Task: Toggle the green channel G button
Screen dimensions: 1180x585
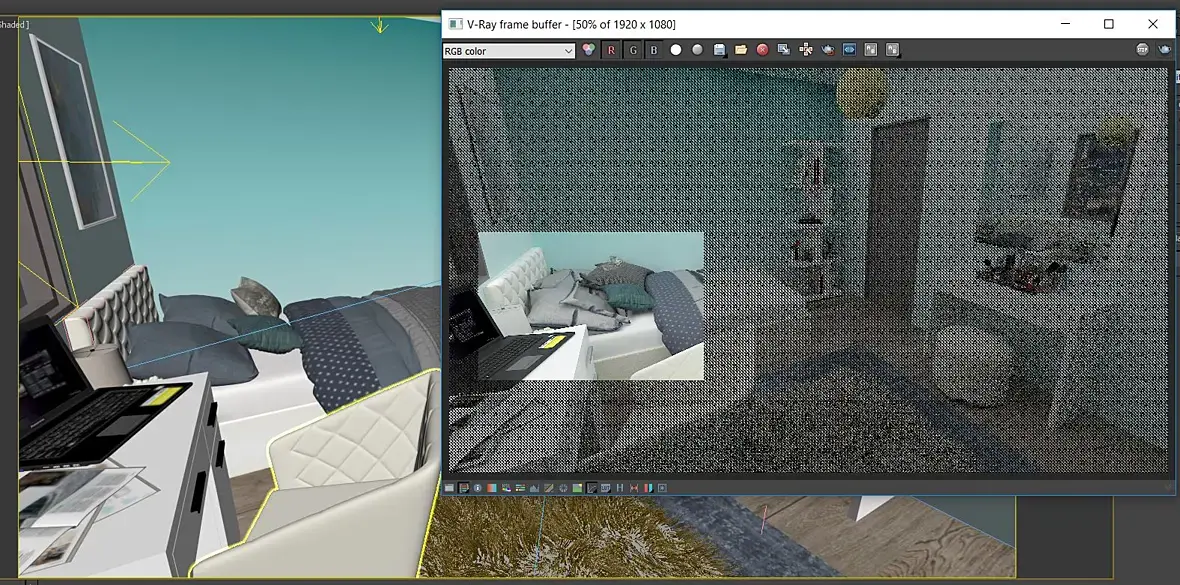Action: pyautogui.click(x=633, y=50)
